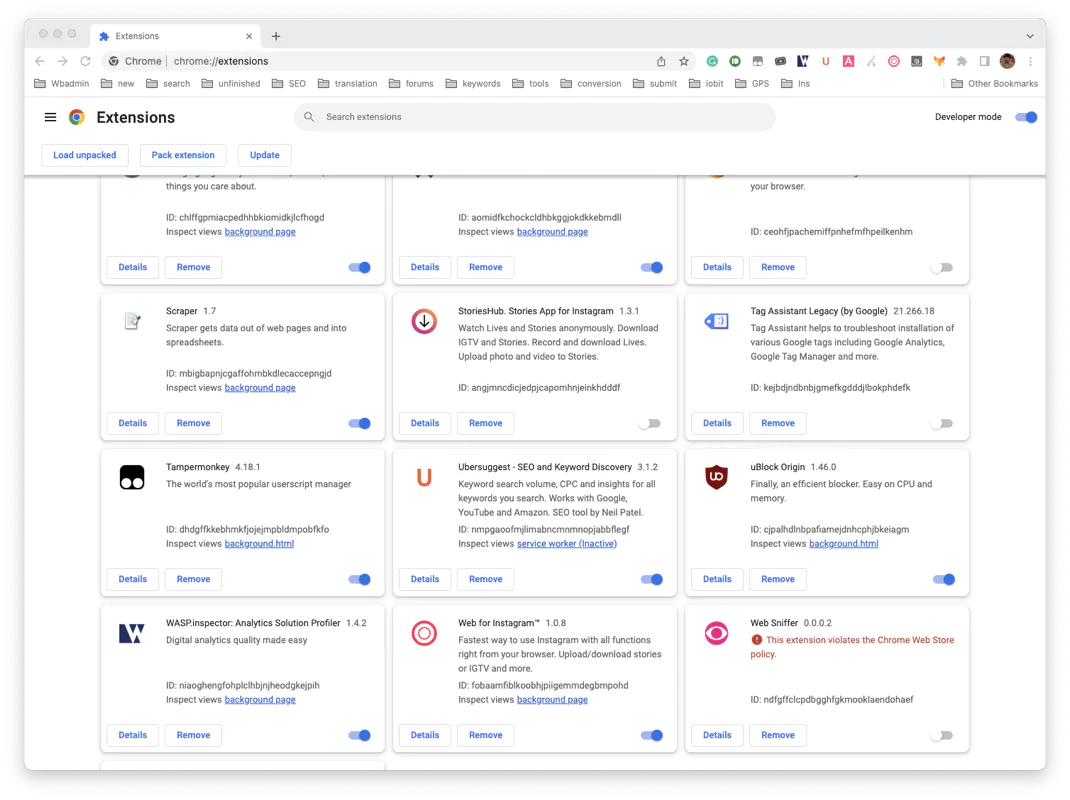Open the Tampermonkey toolbar icon
This screenshot has width=1070, height=800.
tap(757, 61)
